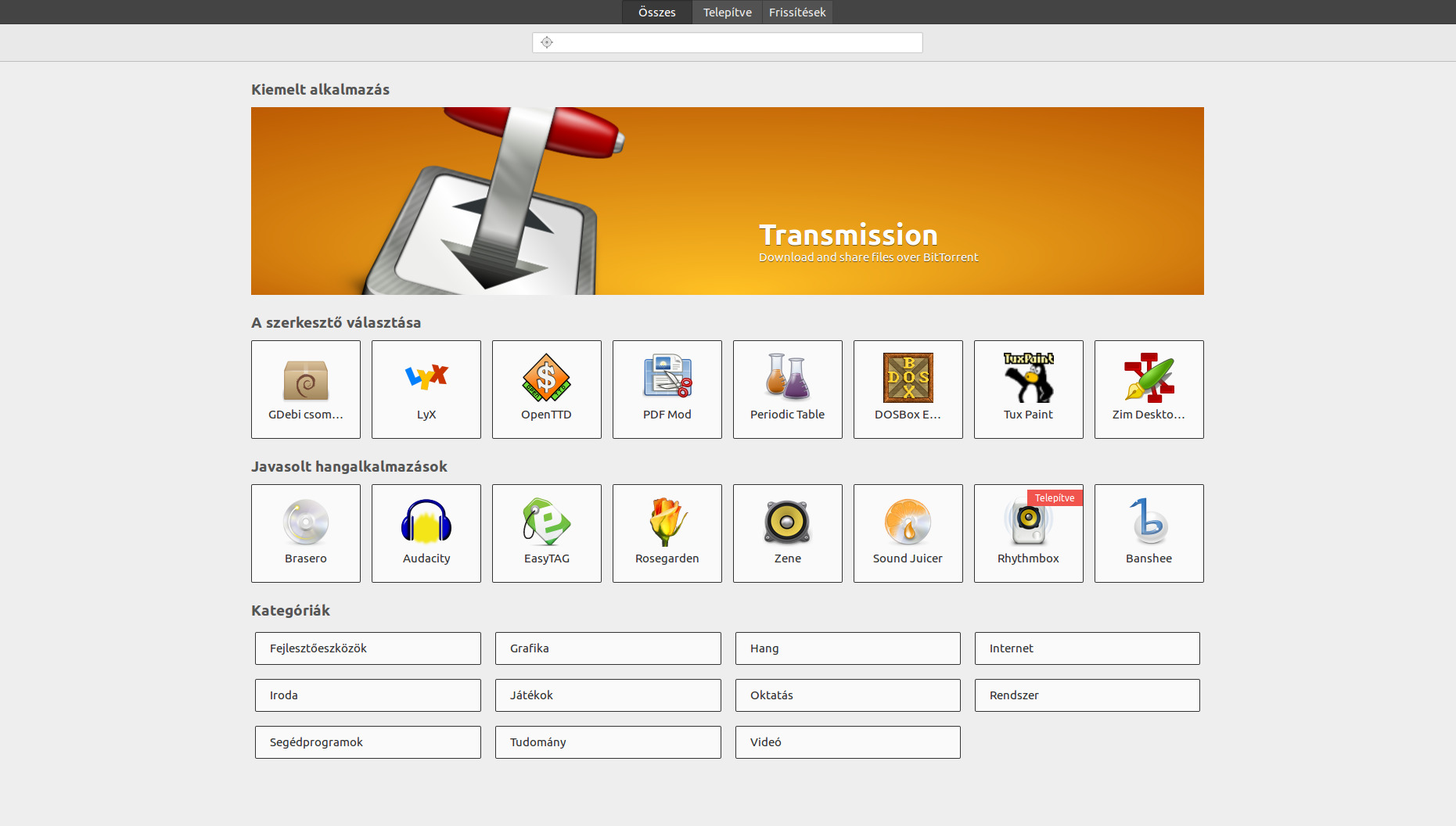Click in the application search field
Viewport: 1456px width, 826px height.
click(728, 42)
